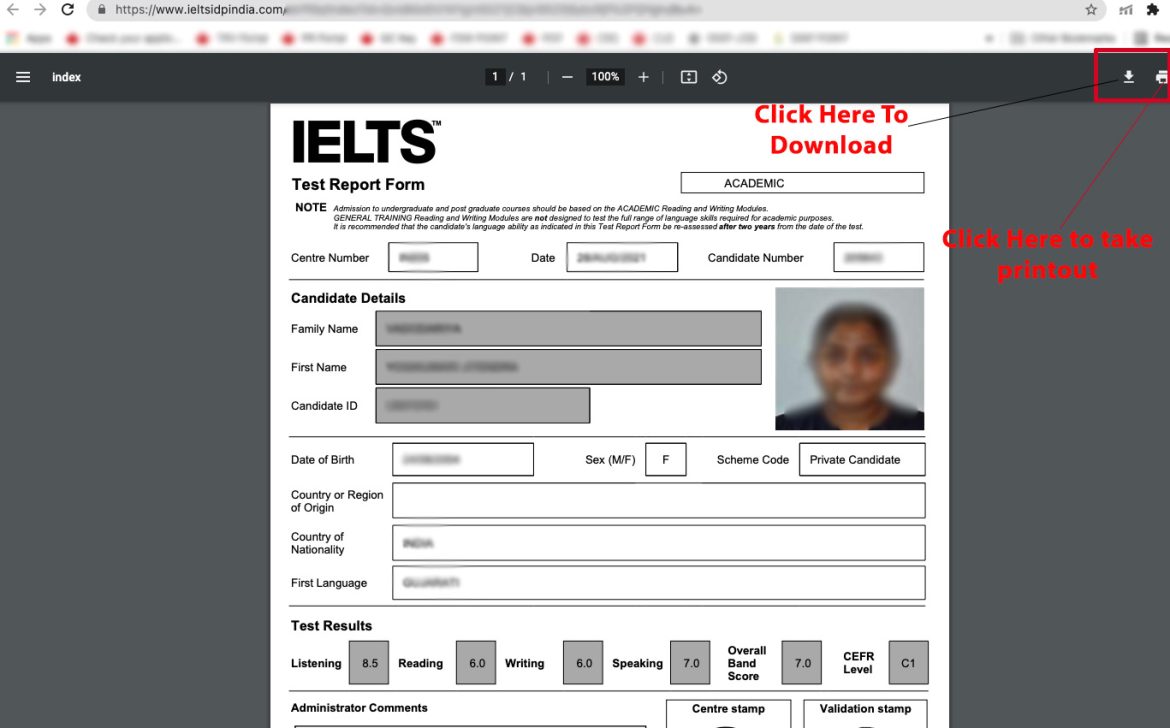Download the IELTS test report PDF
Viewport: 1170px width, 728px height.
click(1129, 76)
